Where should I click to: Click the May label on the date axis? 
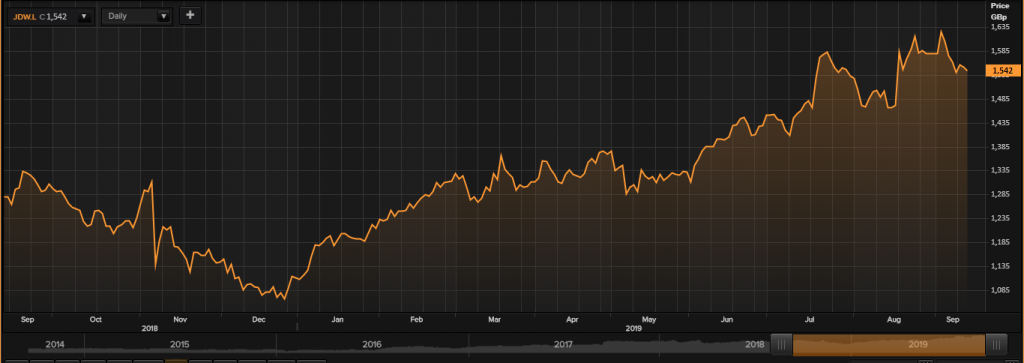click(648, 320)
